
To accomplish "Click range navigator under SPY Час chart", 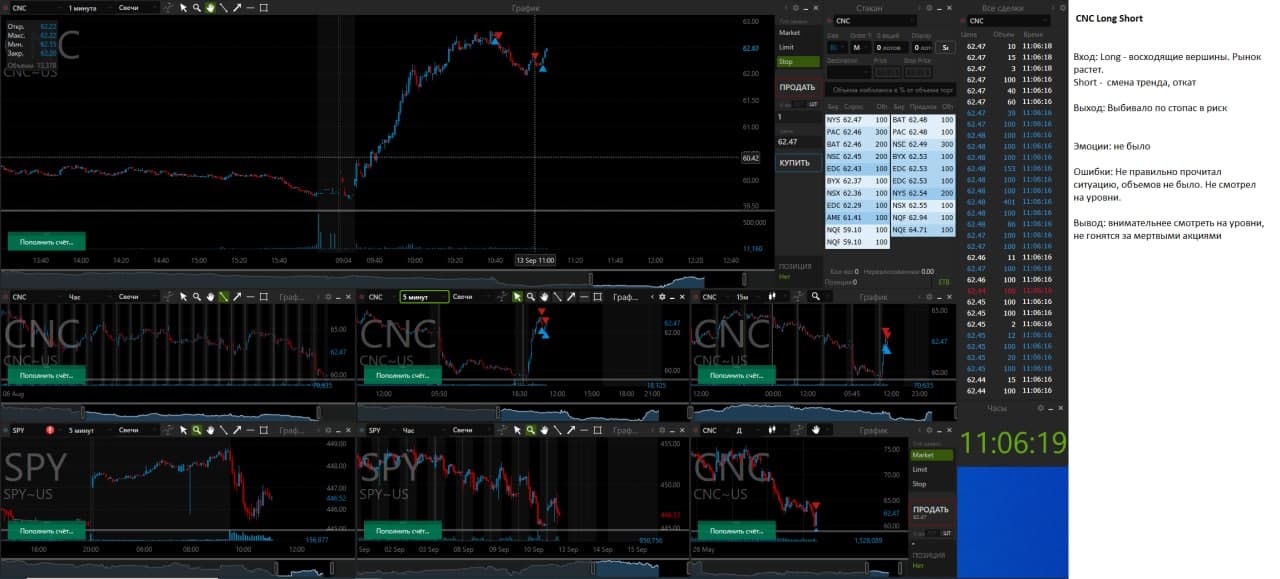I will pos(523,569).
